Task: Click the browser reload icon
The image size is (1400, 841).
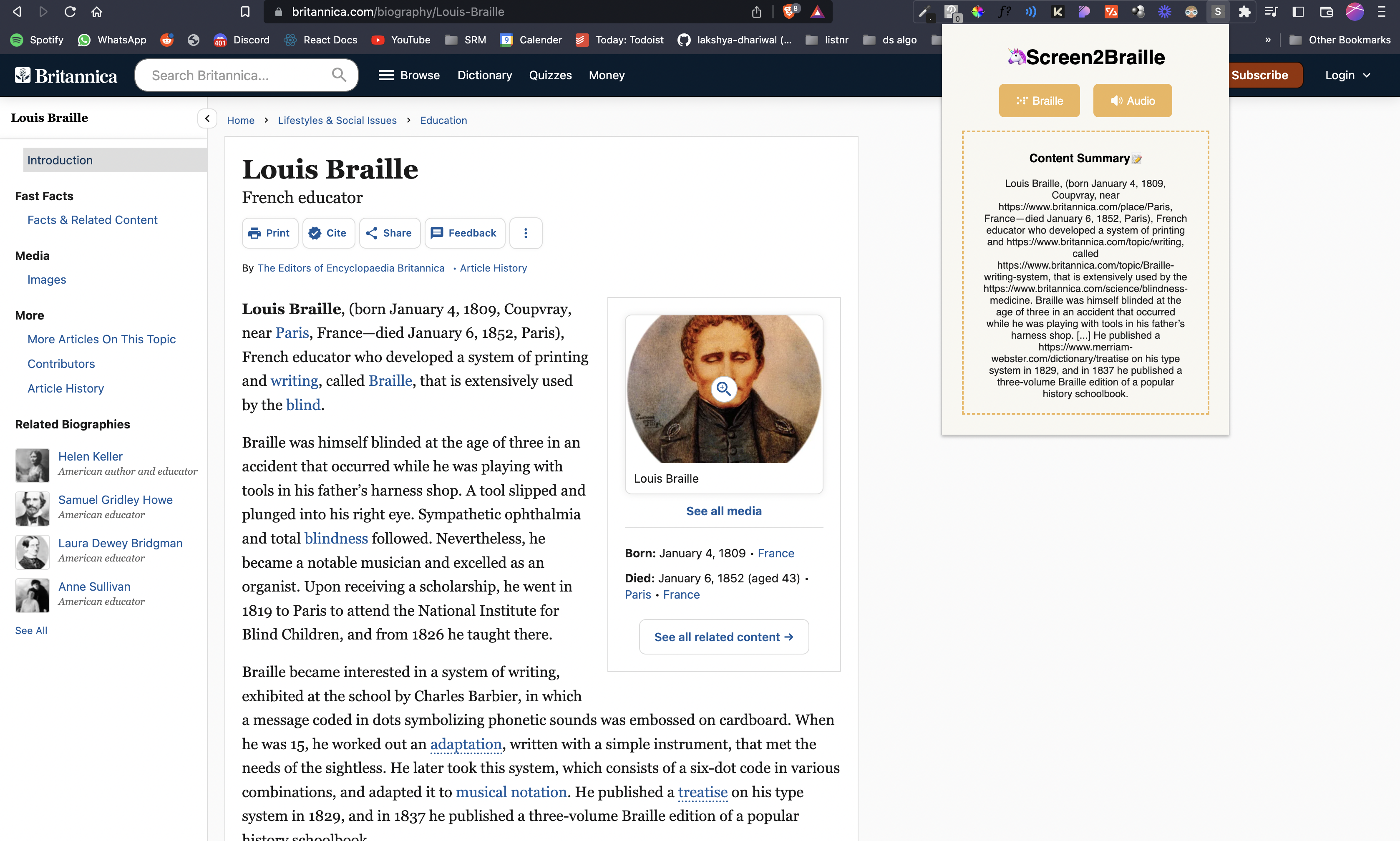Action: point(70,11)
